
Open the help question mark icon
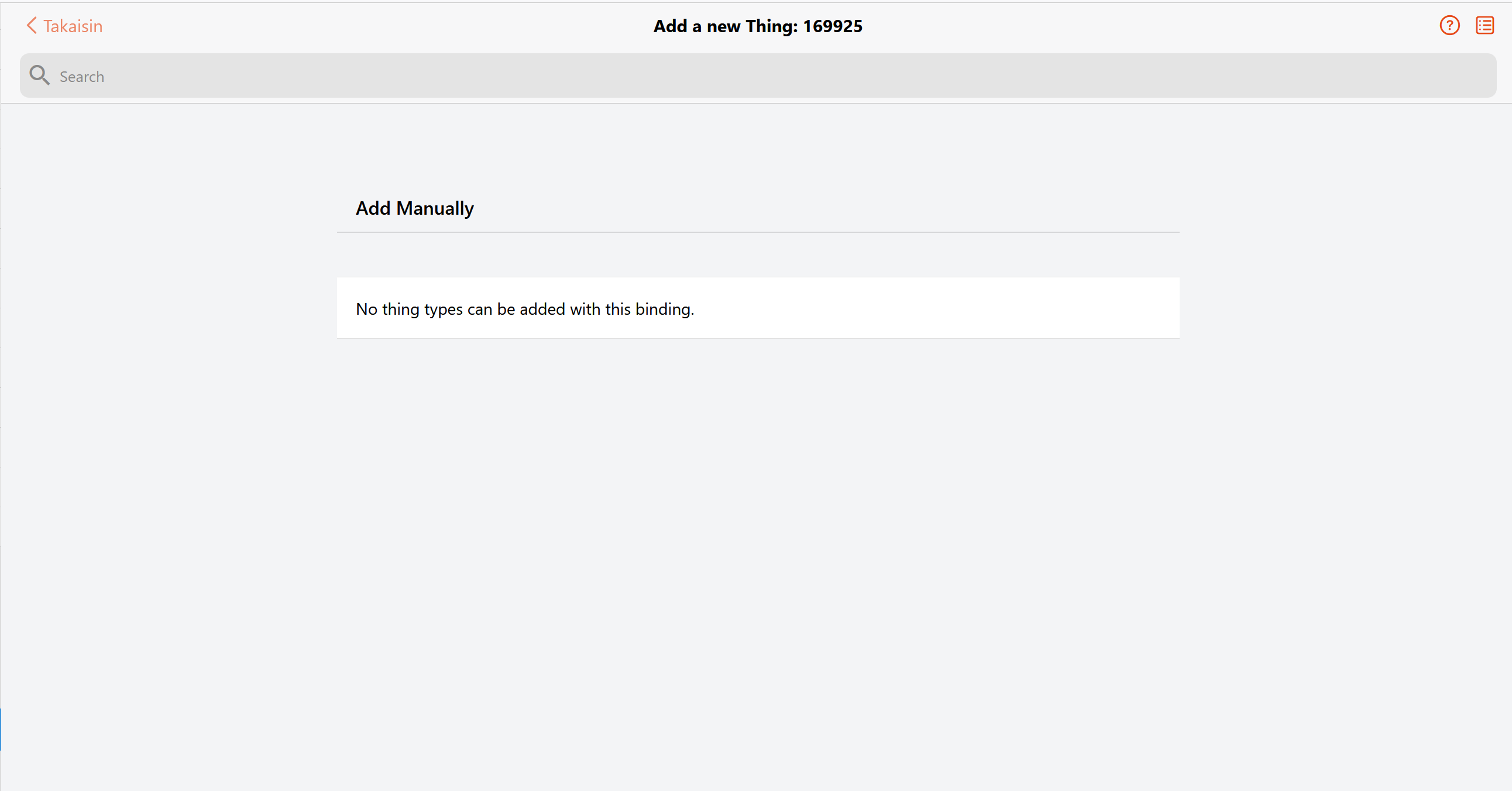coord(1449,26)
